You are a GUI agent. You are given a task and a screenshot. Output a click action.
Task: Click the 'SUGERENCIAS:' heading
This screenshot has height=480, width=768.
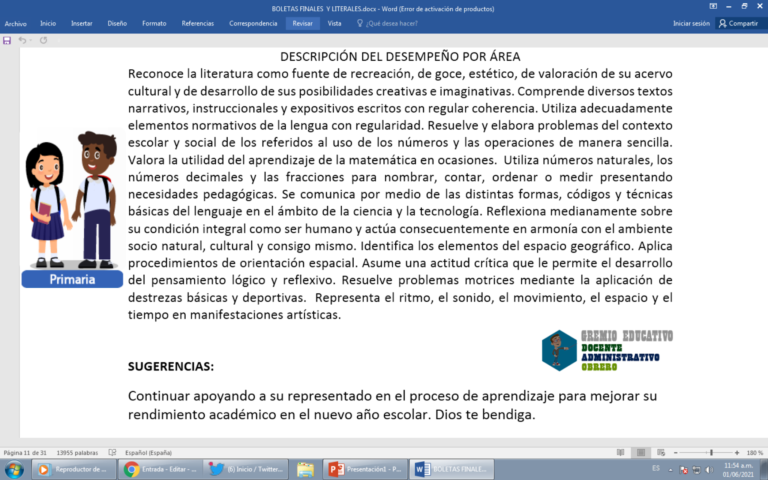[x=171, y=366]
